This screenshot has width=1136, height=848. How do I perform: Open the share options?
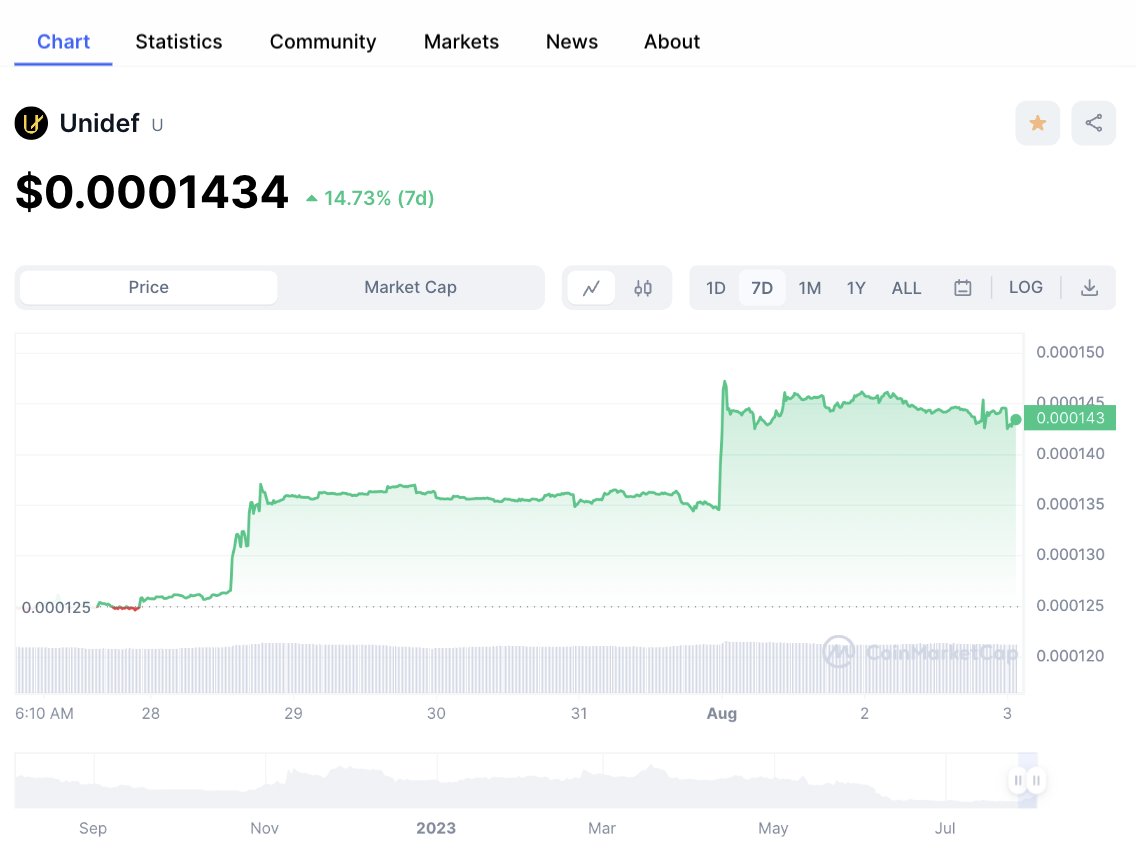1093,122
